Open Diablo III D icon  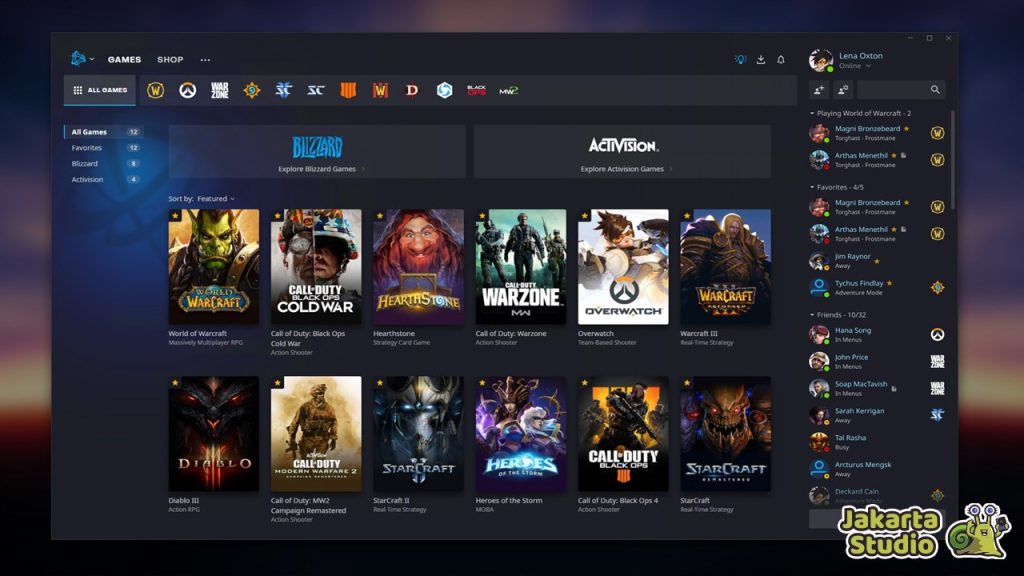click(412, 90)
